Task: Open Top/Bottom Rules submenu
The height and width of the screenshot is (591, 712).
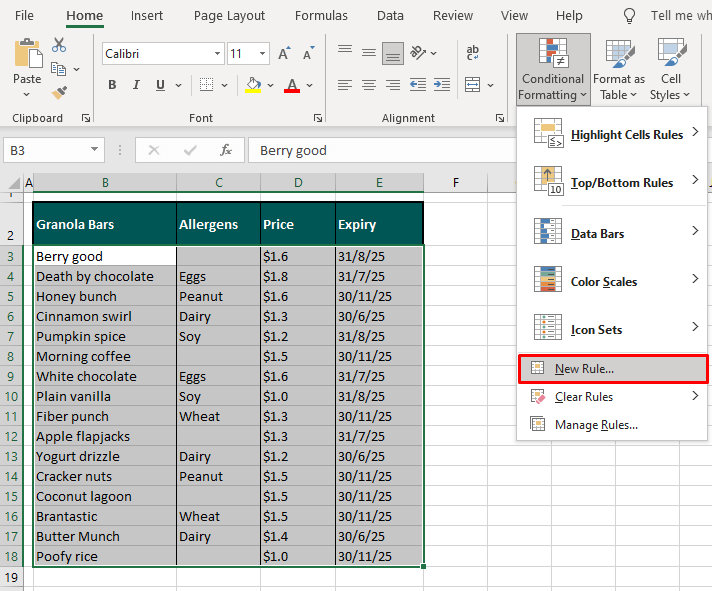Action: (612, 182)
